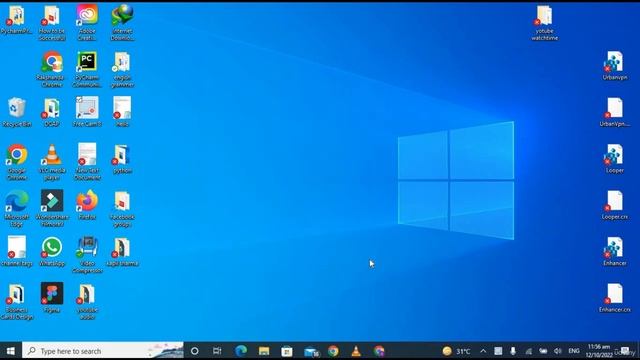Select the Google Chrome desktop shortcut

tap(17, 162)
